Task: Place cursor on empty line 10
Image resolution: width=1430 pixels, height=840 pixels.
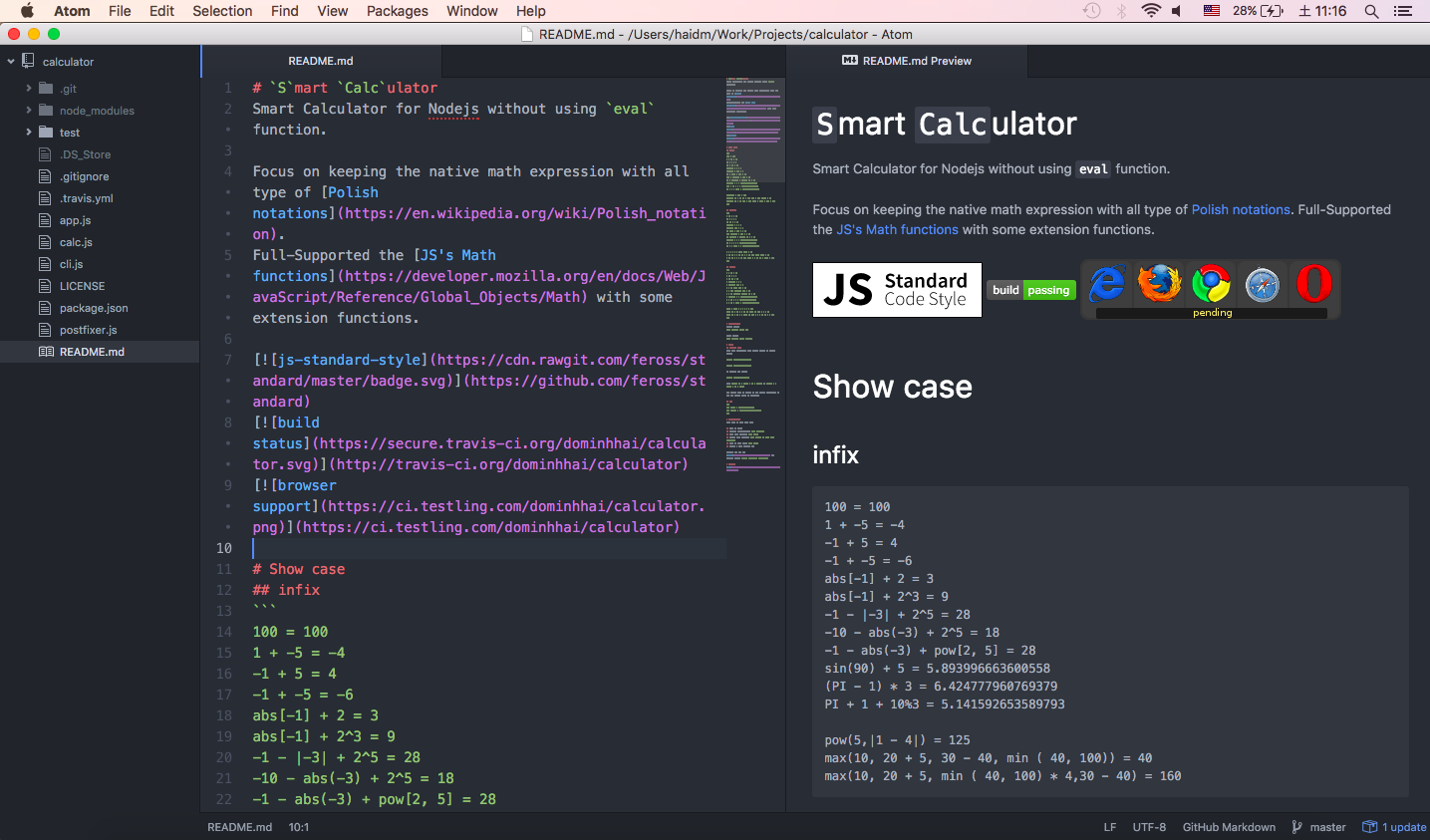Action: click(x=488, y=548)
